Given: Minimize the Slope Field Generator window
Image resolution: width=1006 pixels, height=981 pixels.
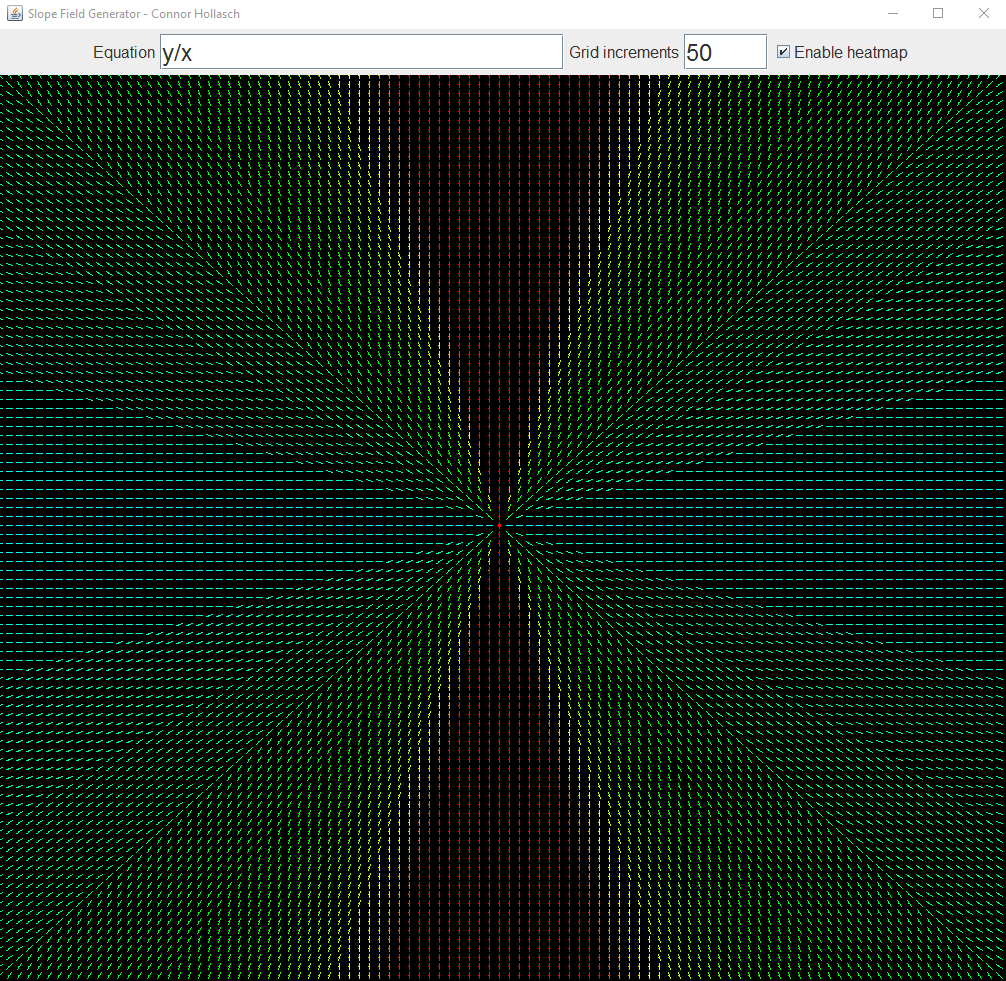Looking at the screenshot, I should click(891, 13).
